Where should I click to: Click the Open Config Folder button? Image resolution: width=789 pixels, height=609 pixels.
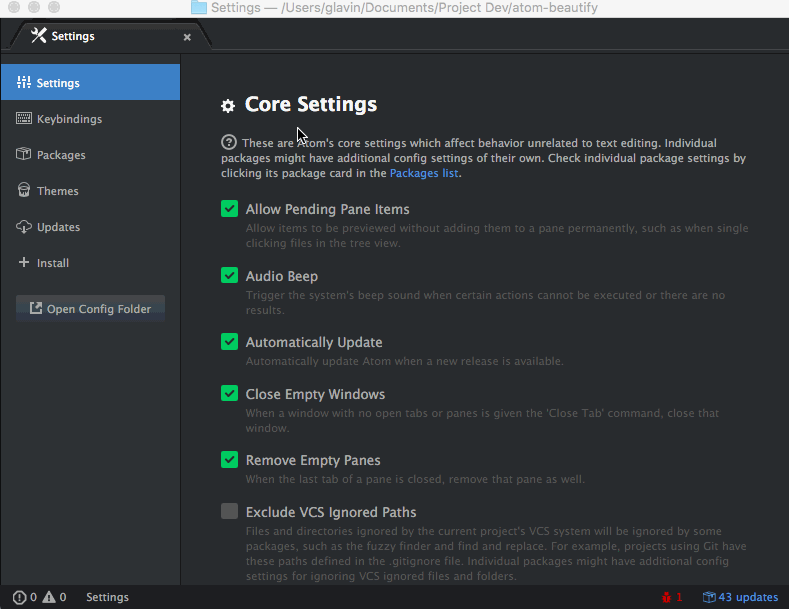coord(91,309)
